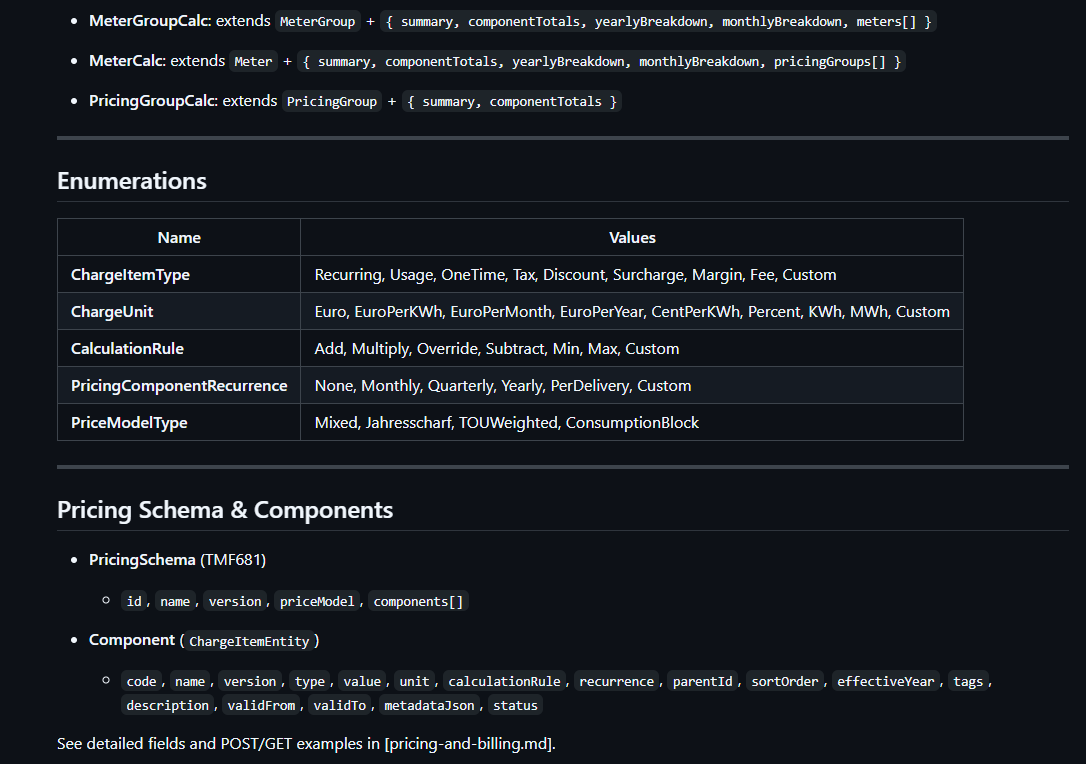Select the PricingComponentRecurrence table cell

point(179,385)
